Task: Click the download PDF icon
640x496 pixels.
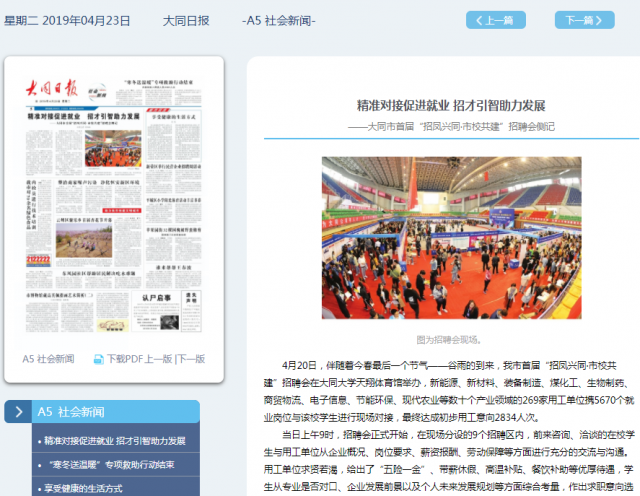Action: click(99, 359)
